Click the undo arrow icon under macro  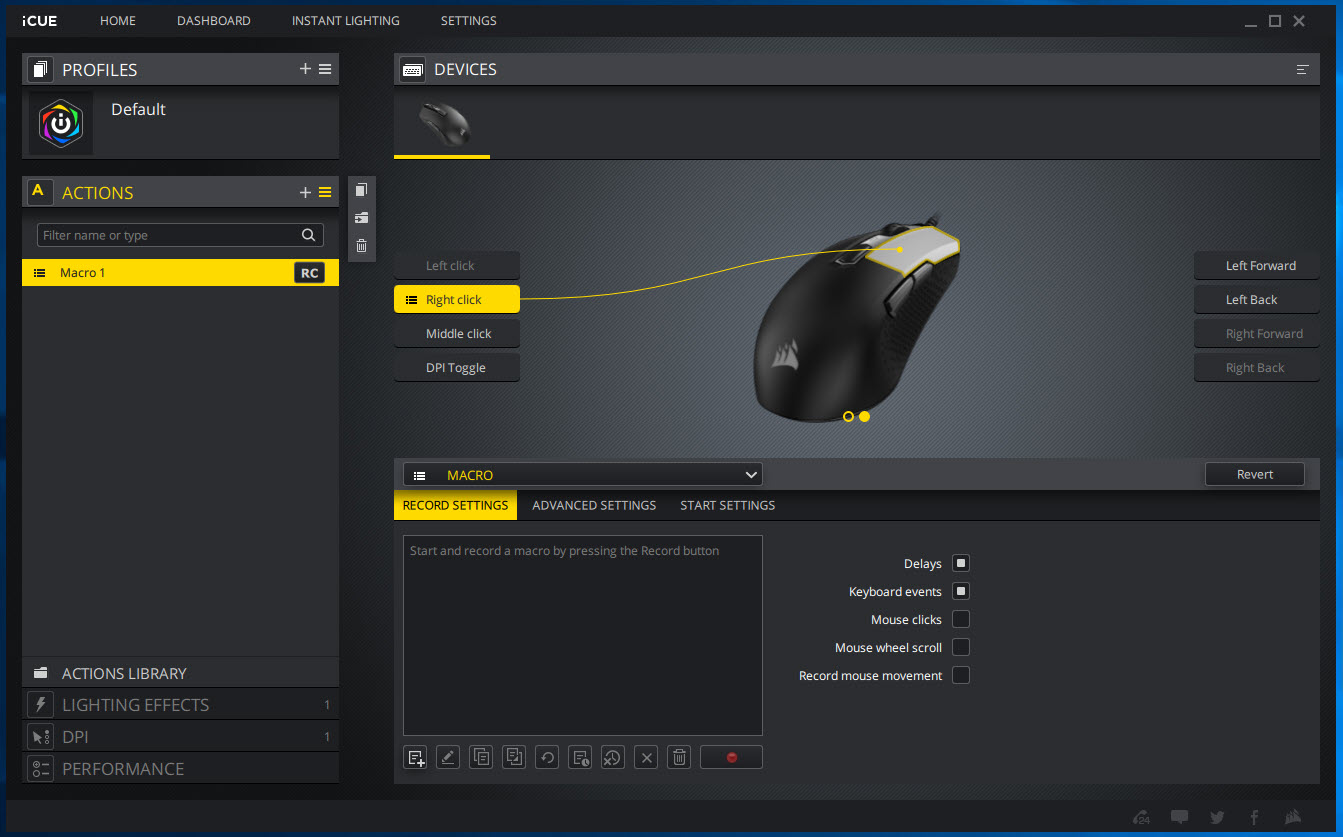click(x=547, y=757)
